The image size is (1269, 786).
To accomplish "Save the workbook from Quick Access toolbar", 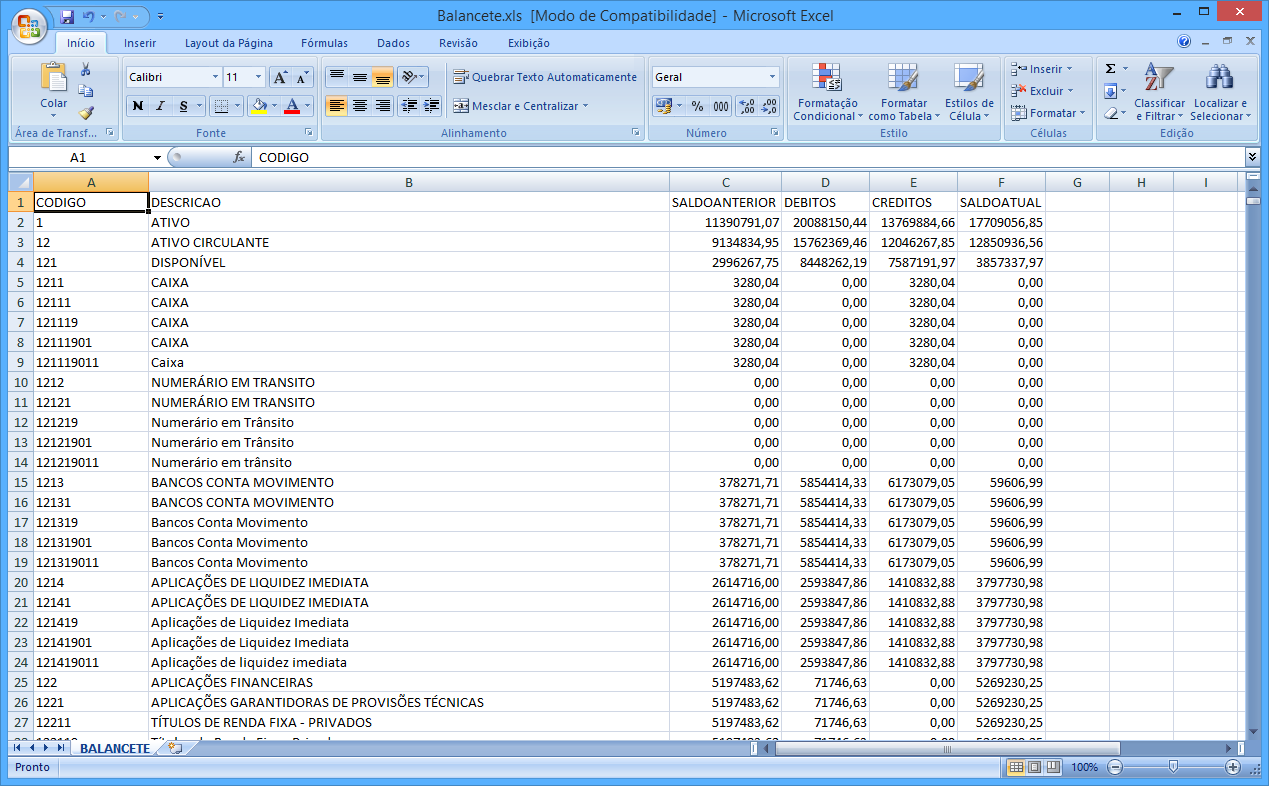I will [x=67, y=16].
